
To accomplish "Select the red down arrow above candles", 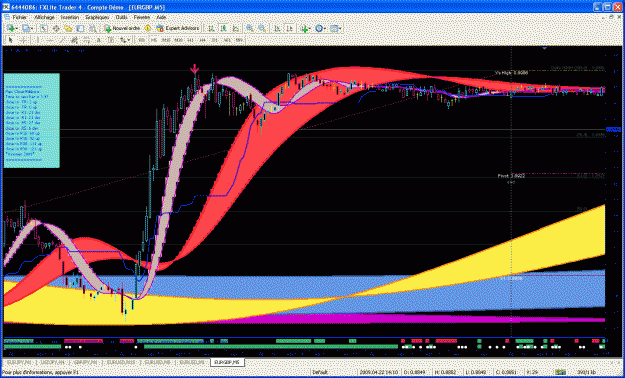I will (x=195, y=69).
